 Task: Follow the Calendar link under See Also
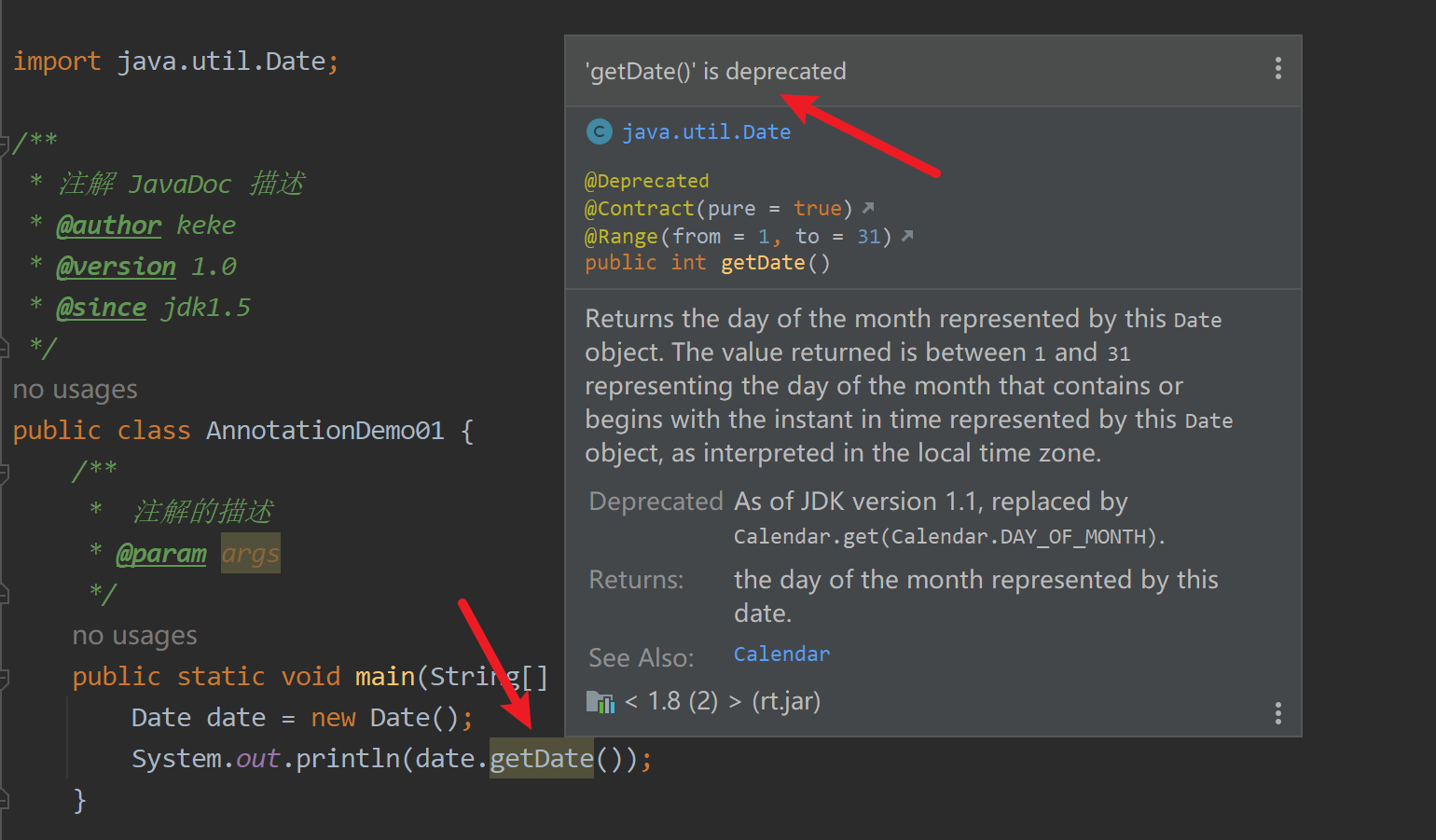click(781, 654)
